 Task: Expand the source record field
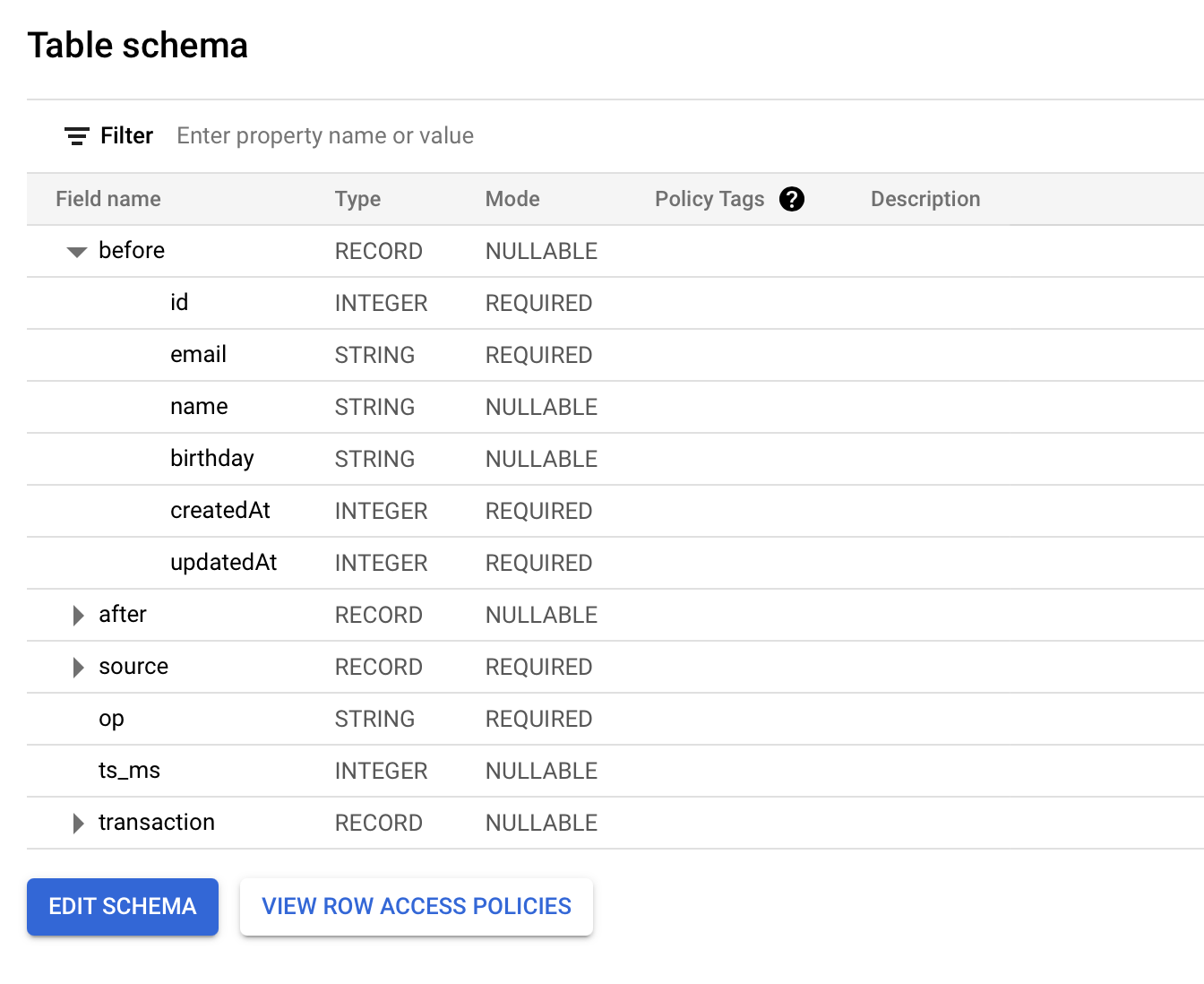[x=77, y=667]
